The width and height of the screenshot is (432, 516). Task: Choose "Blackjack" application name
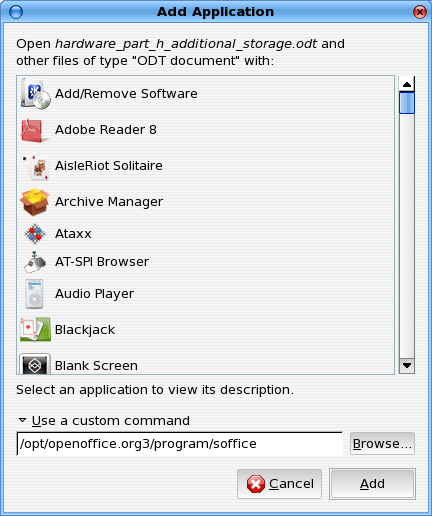point(85,330)
